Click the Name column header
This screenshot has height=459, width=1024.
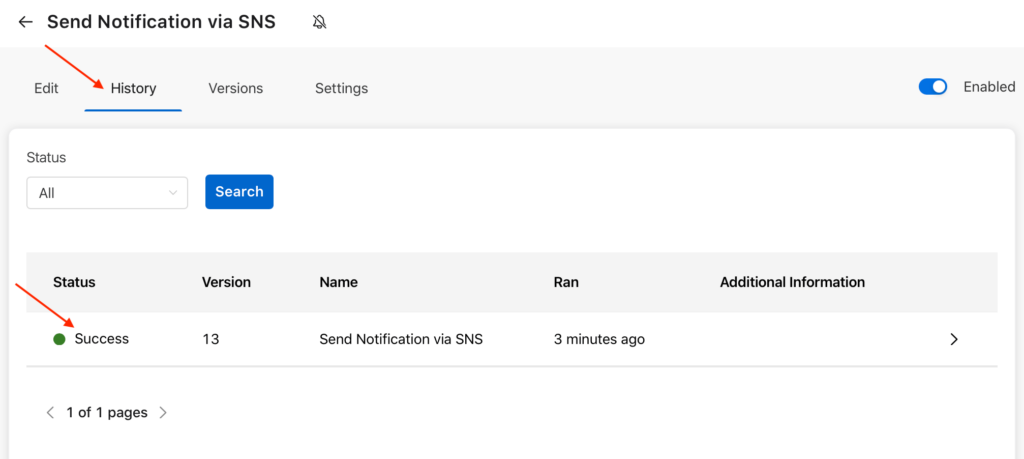[x=338, y=282]
